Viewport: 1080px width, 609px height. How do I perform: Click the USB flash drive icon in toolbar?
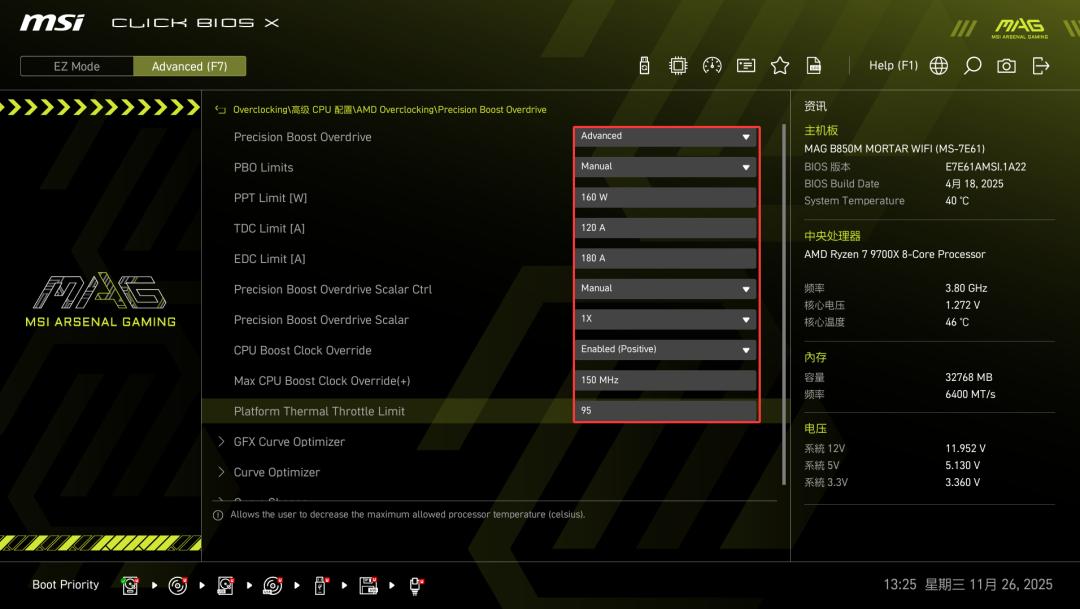644,66
